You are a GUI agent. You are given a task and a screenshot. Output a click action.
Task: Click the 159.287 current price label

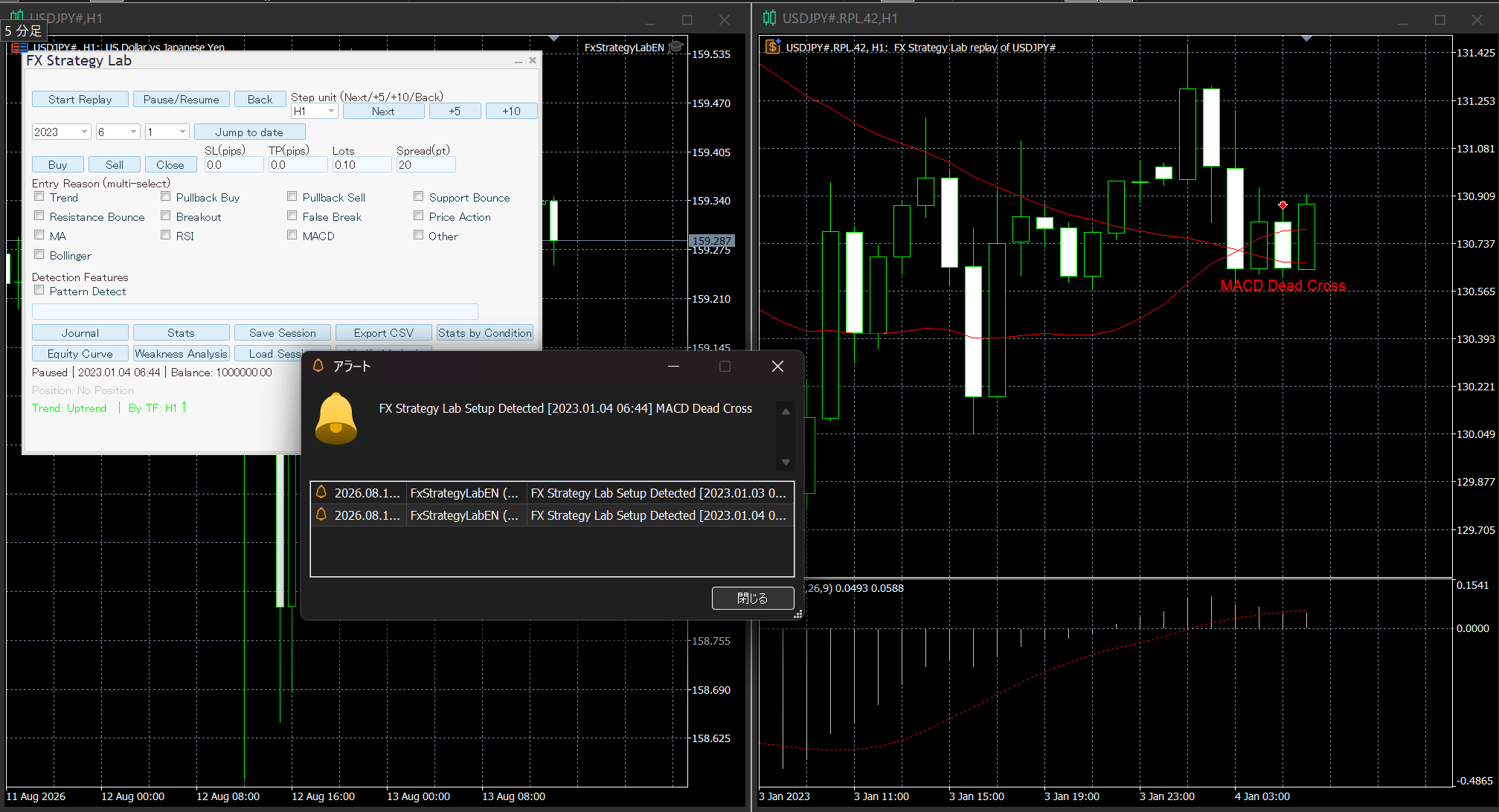click(712, 241)
